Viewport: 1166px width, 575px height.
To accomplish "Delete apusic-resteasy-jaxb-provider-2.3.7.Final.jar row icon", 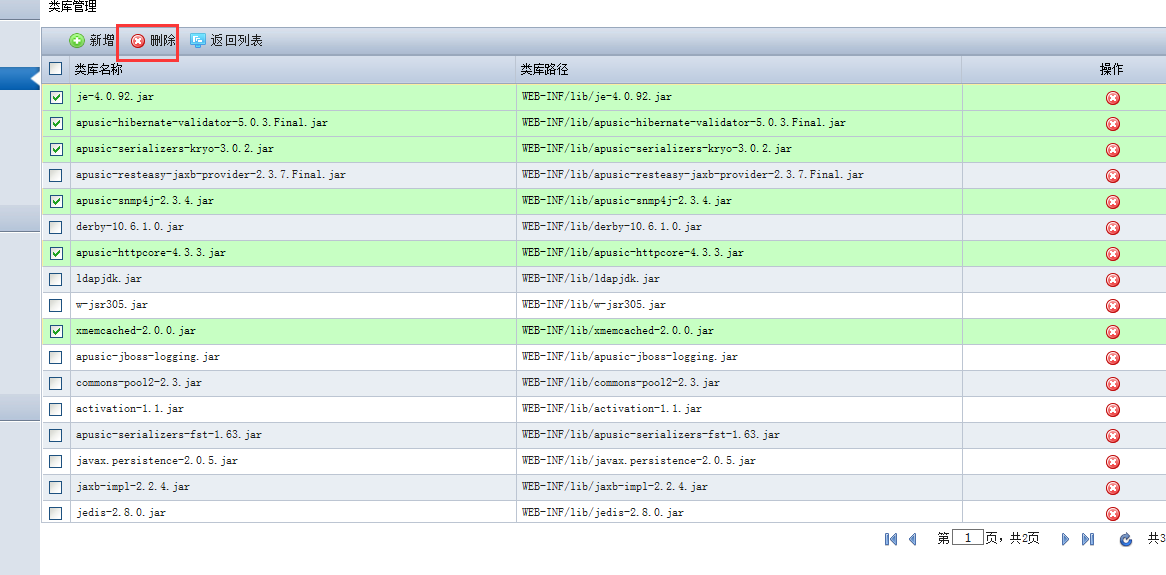I will pos(1112,176).
